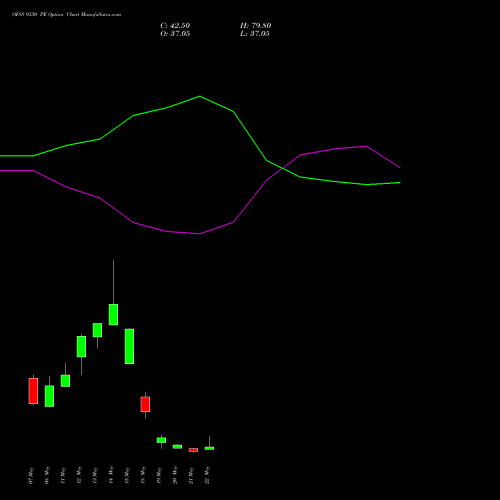Click the "08 May" date axis label

point(47,476)
